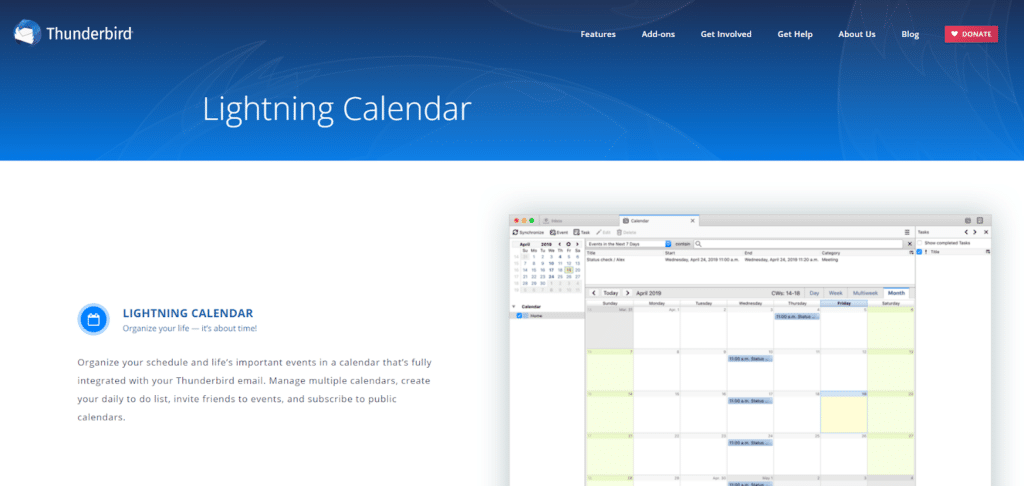Click the new Event icon

[x=552, y=232]
